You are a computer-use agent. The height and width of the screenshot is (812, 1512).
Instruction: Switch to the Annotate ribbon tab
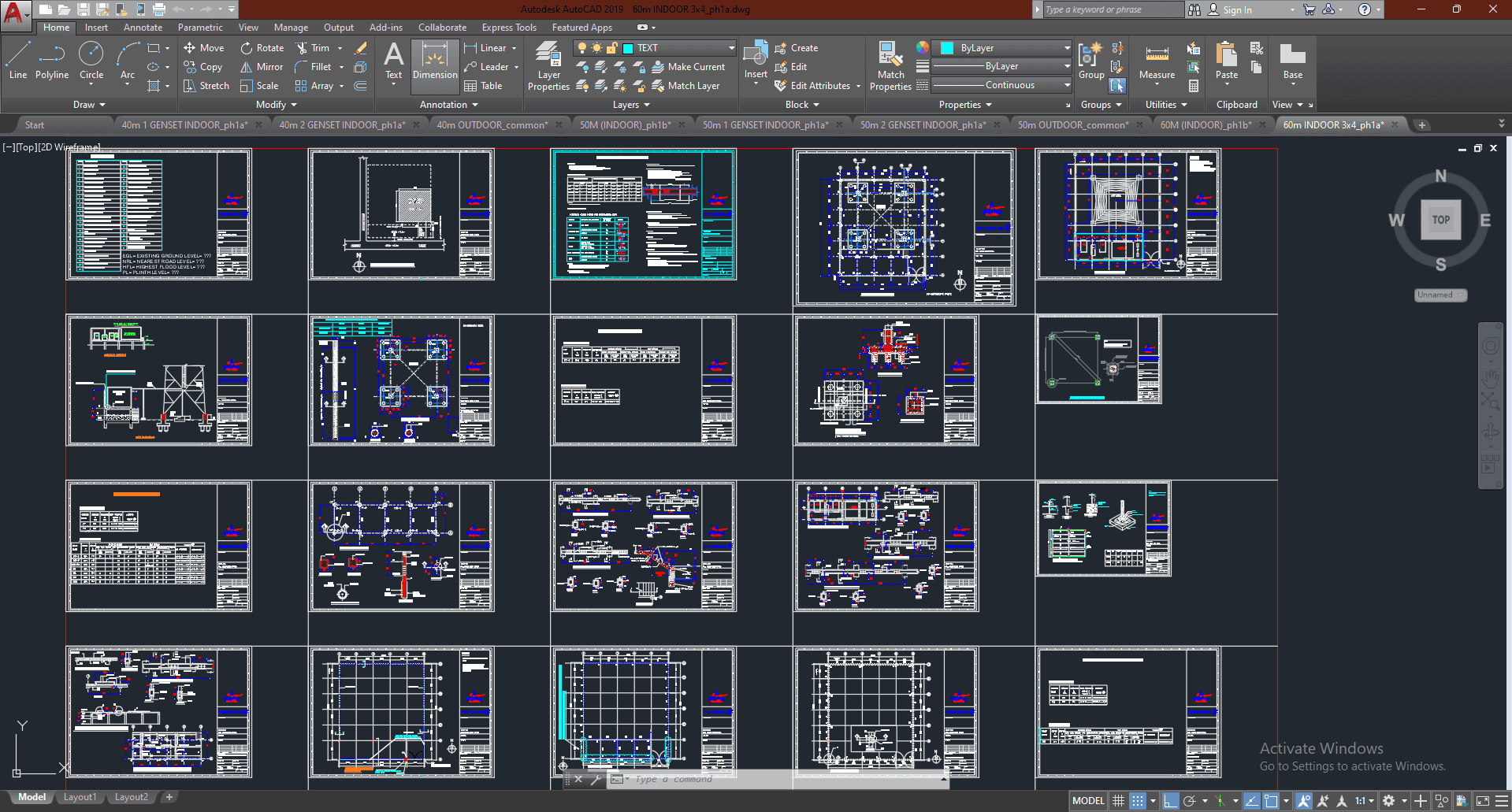point(143,28)
